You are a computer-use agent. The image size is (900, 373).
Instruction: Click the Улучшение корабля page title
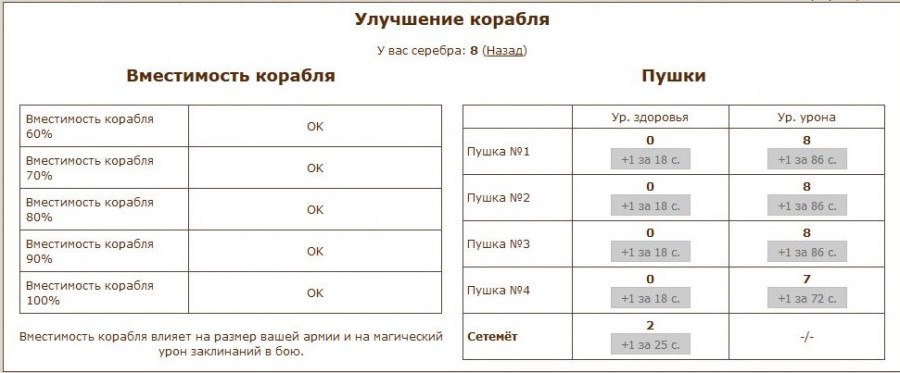452,20
